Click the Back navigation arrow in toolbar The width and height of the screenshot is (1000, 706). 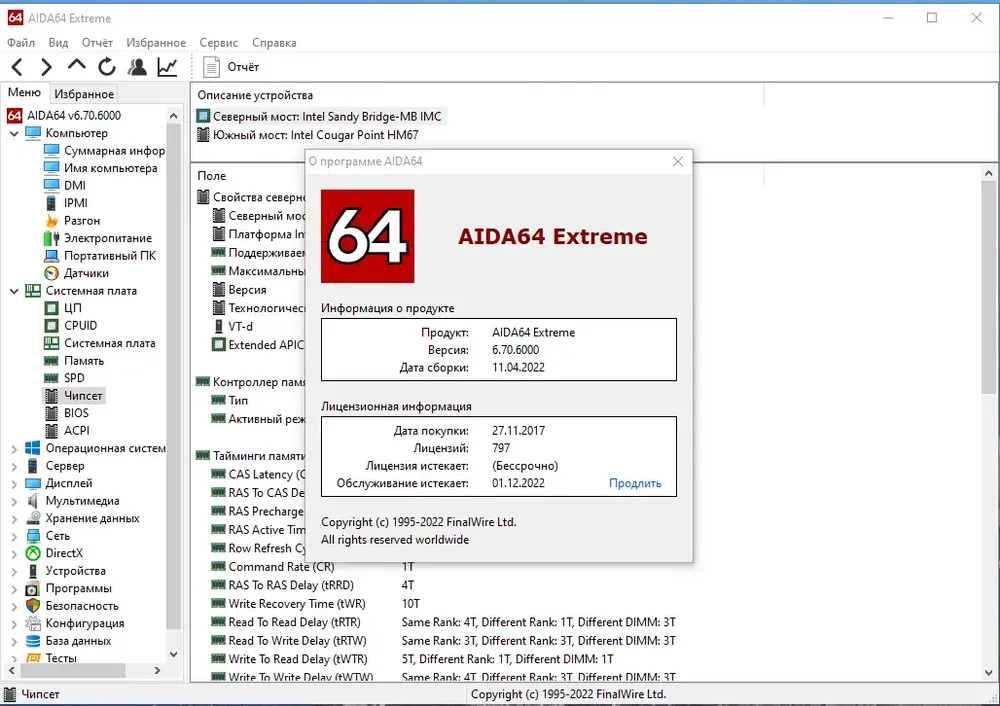point(17,67)
